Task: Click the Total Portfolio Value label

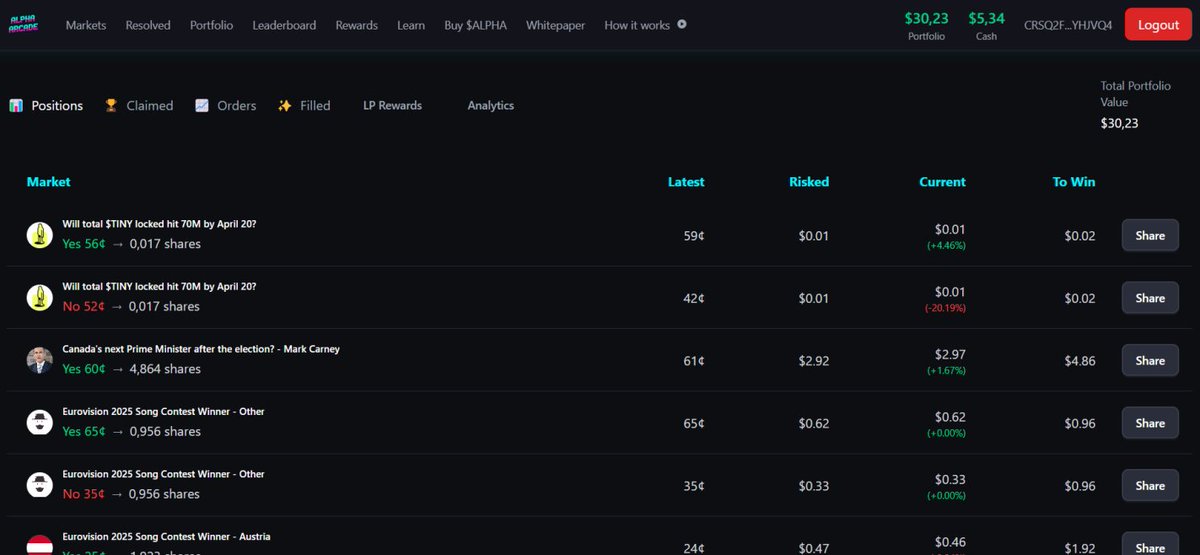Action: tap(1135, 94)
